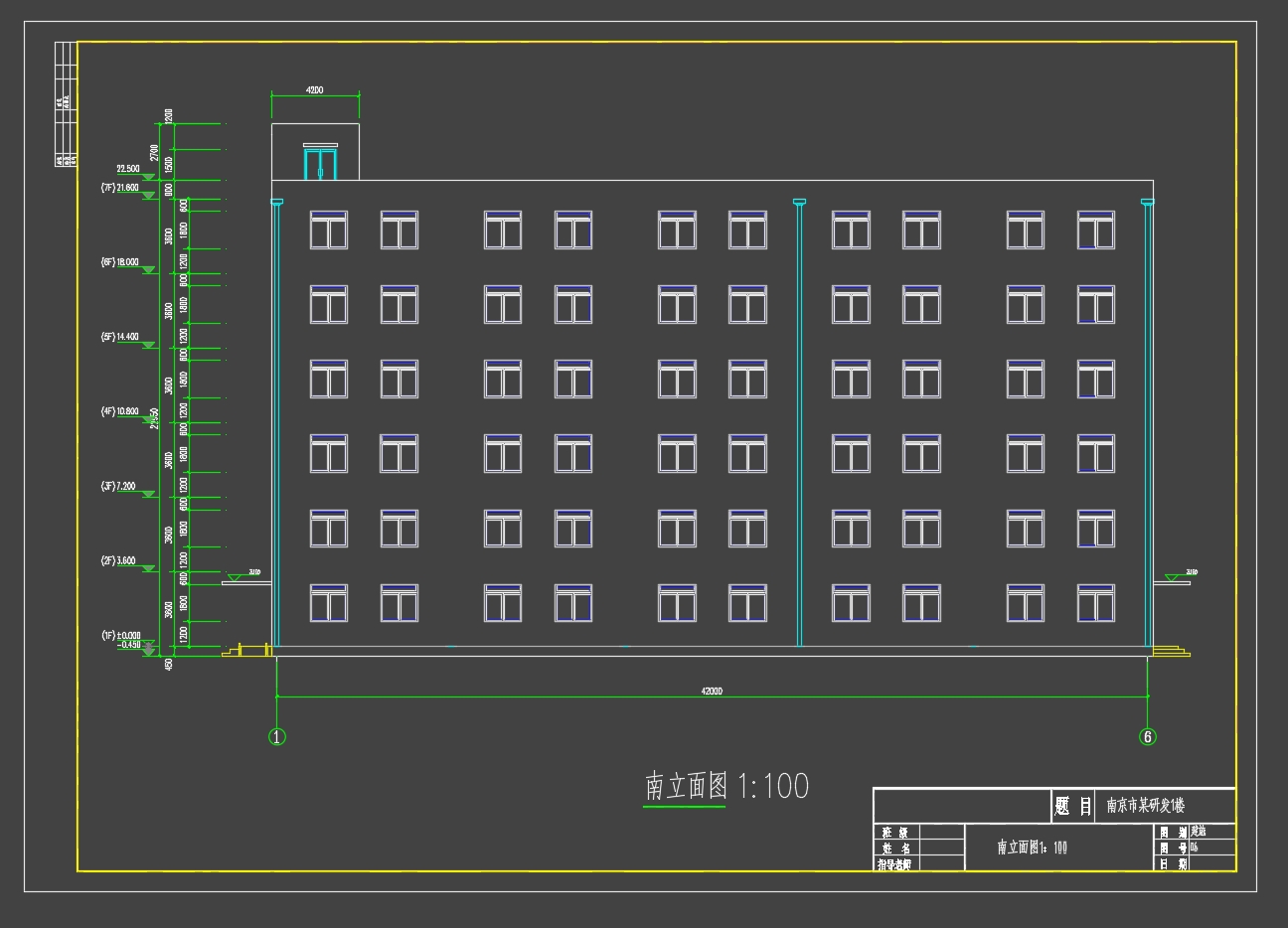Viewport: 1288px width, 928px height.
Task: Click the 2F 3.600 elevation label
Action: pos(120,560)
